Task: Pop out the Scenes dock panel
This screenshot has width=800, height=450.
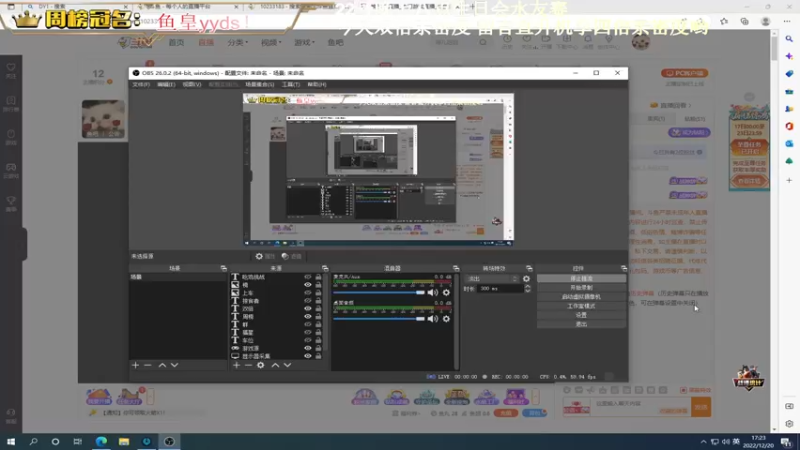Action: pyautogui.click(x=223, y=268)
